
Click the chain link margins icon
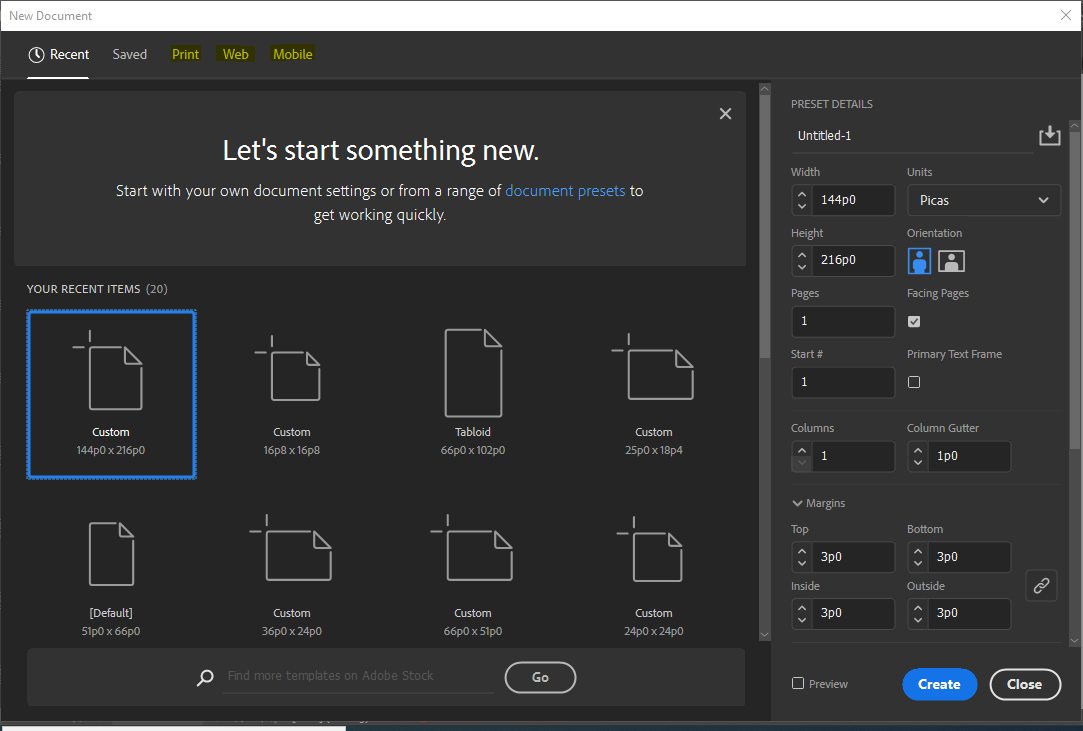pos(1041,585)
